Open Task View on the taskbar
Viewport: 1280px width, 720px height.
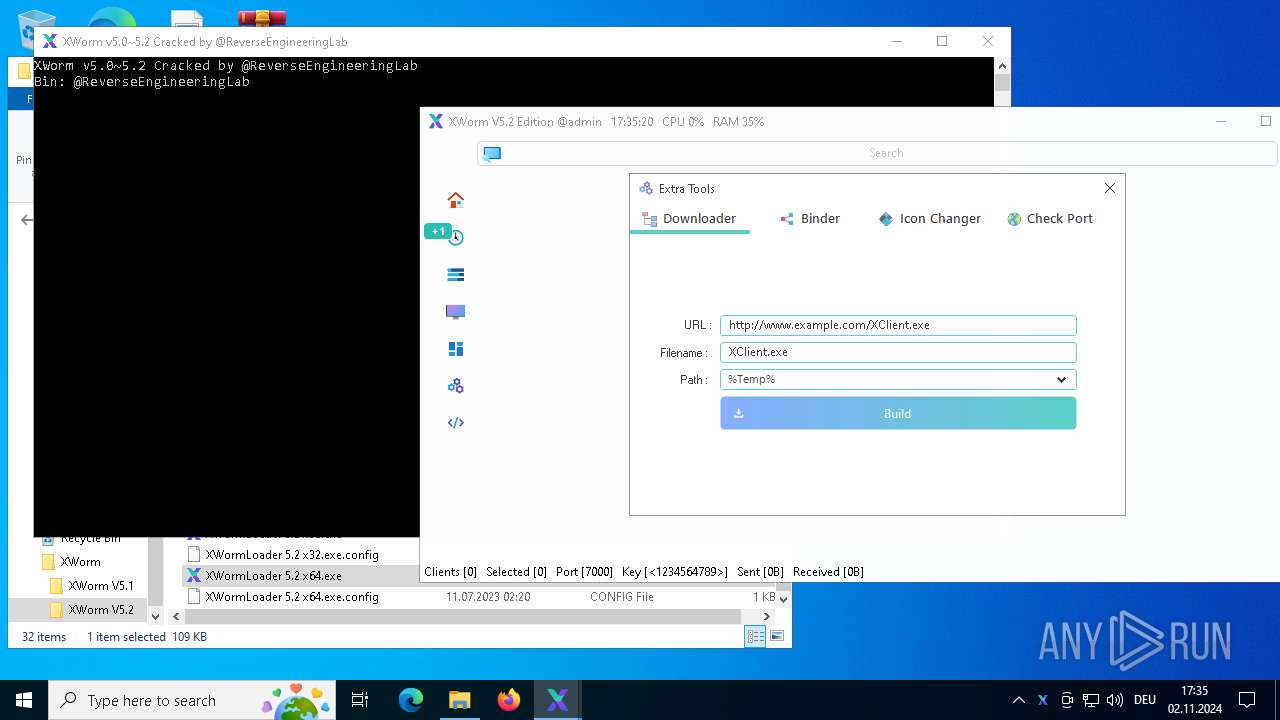360,700
